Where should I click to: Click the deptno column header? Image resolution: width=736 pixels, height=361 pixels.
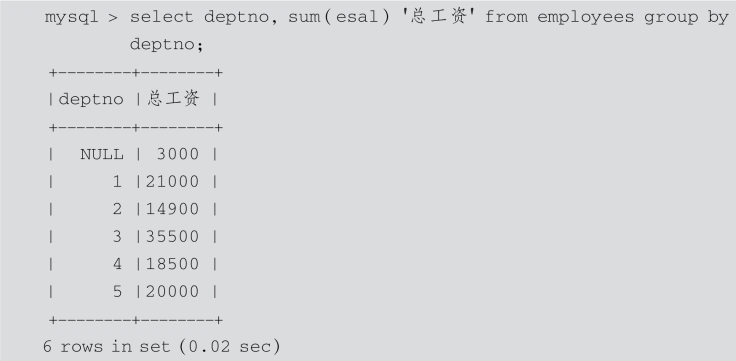91,100
